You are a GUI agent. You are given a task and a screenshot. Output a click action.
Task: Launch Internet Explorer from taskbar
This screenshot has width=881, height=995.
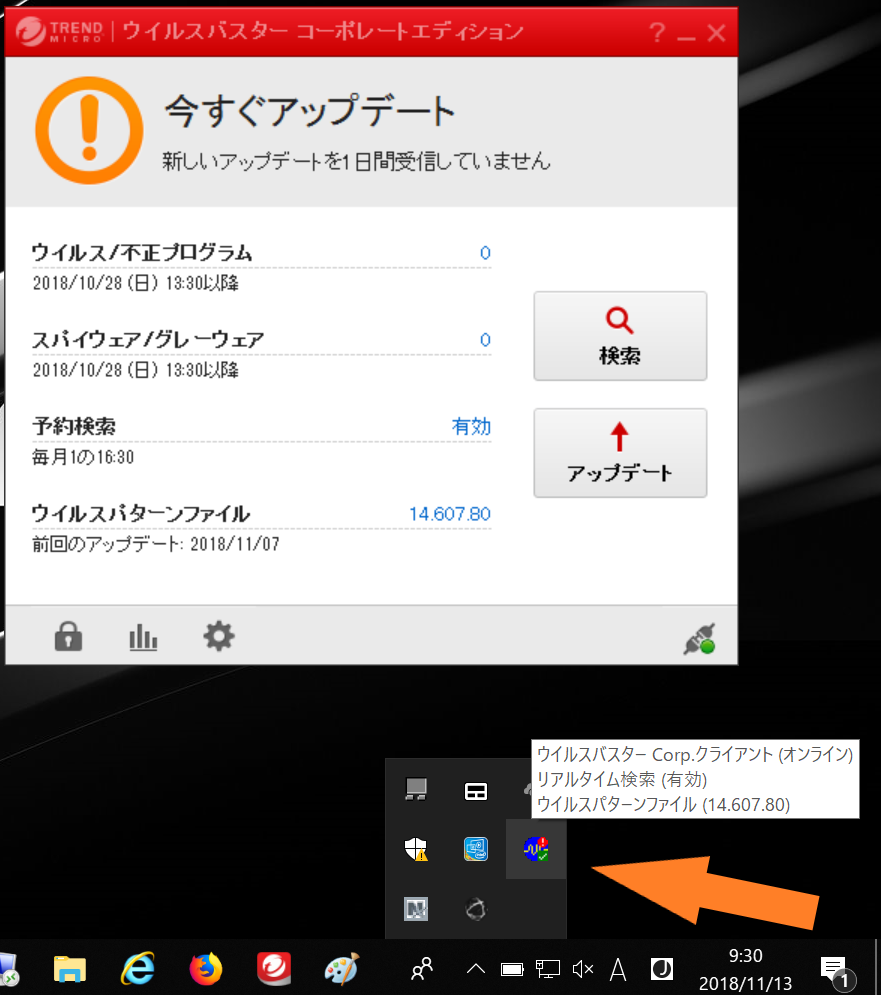138,968
